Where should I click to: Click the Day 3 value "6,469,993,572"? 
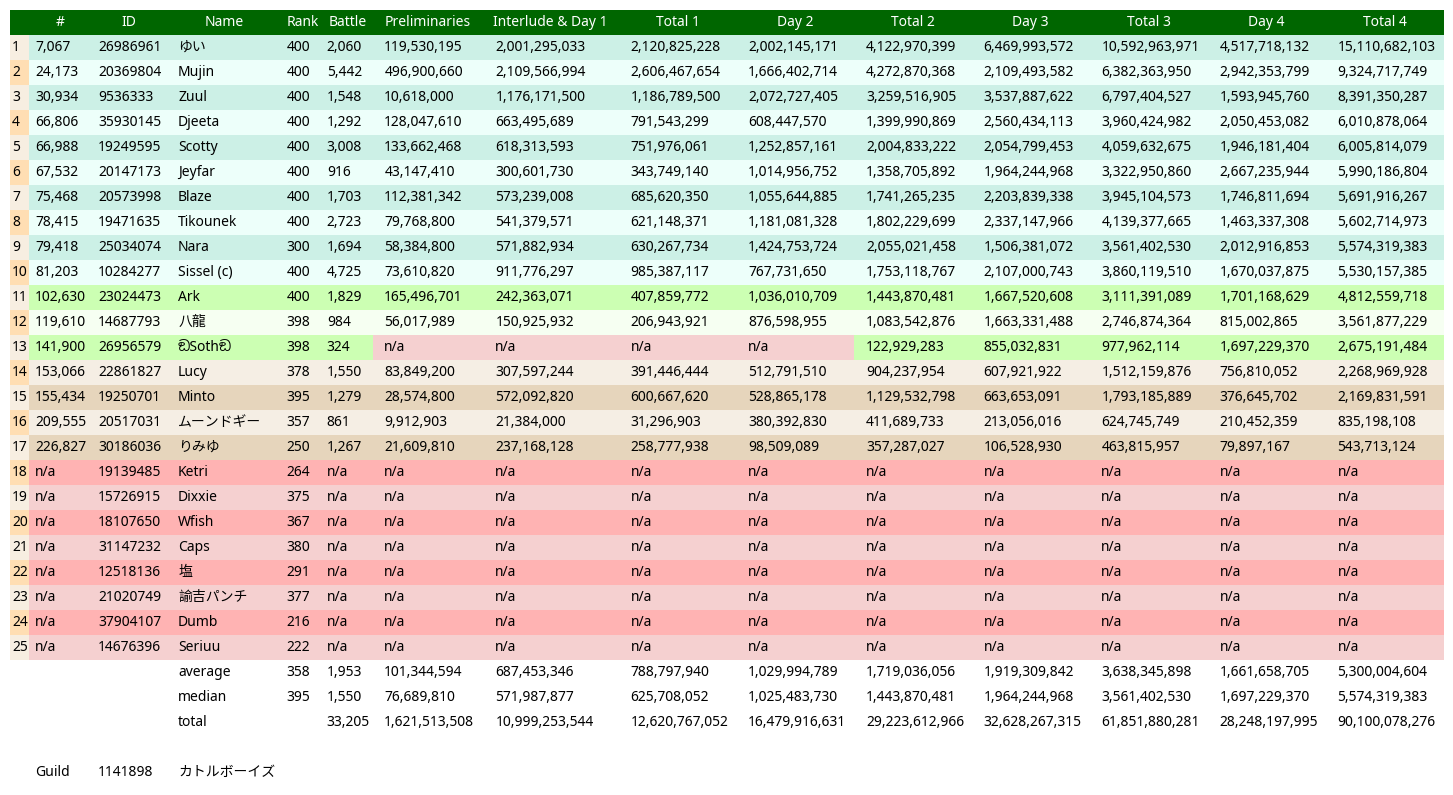tap(1029, 46)
